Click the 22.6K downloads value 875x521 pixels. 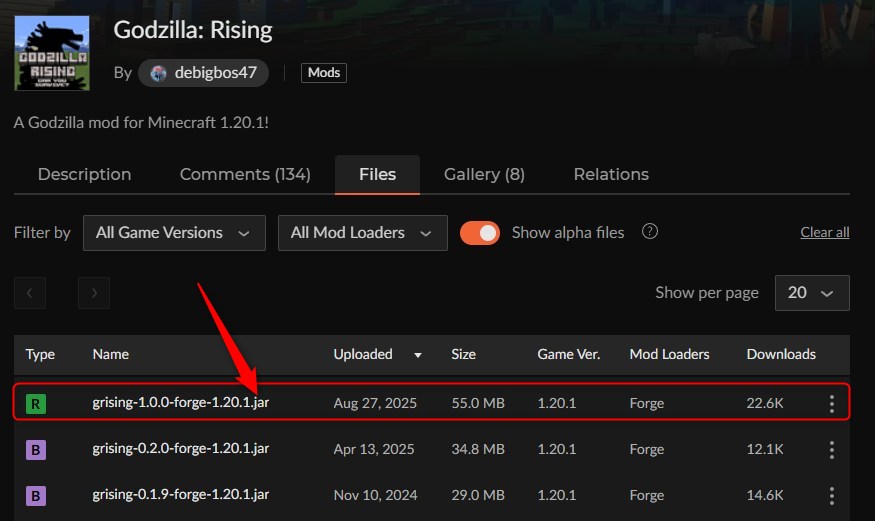tap(765, 403)
